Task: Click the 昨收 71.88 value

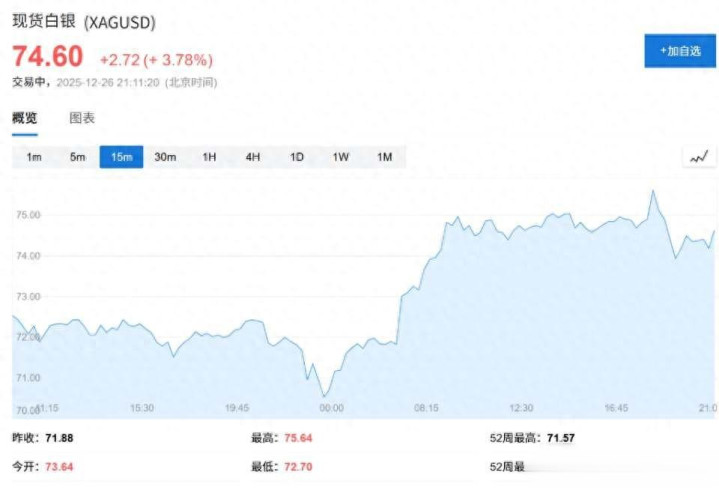Action: (57, 438)
